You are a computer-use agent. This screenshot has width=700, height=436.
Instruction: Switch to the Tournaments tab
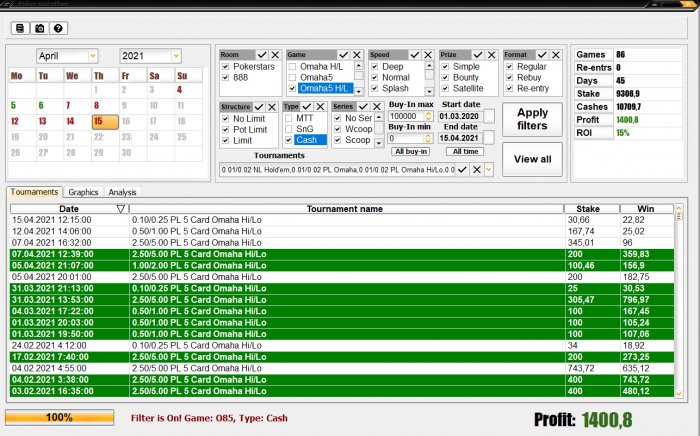34,192
